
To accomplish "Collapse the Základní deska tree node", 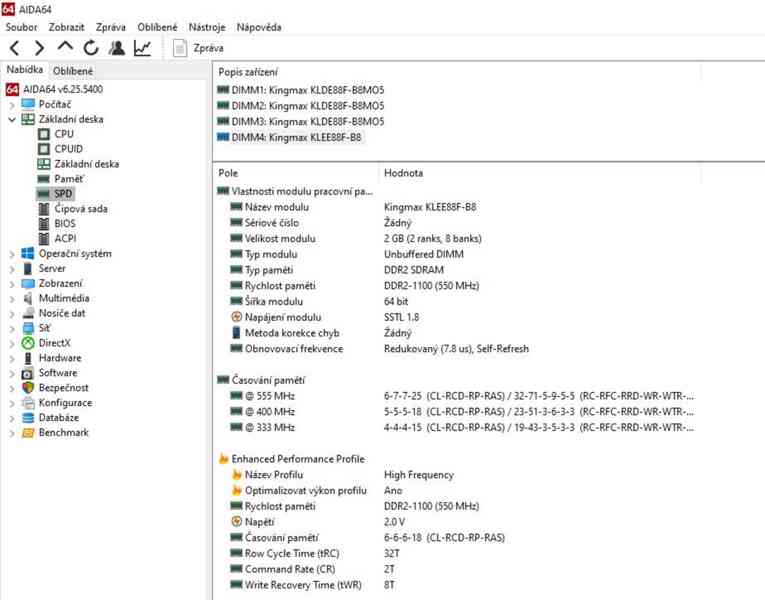I will click(12, 120).
